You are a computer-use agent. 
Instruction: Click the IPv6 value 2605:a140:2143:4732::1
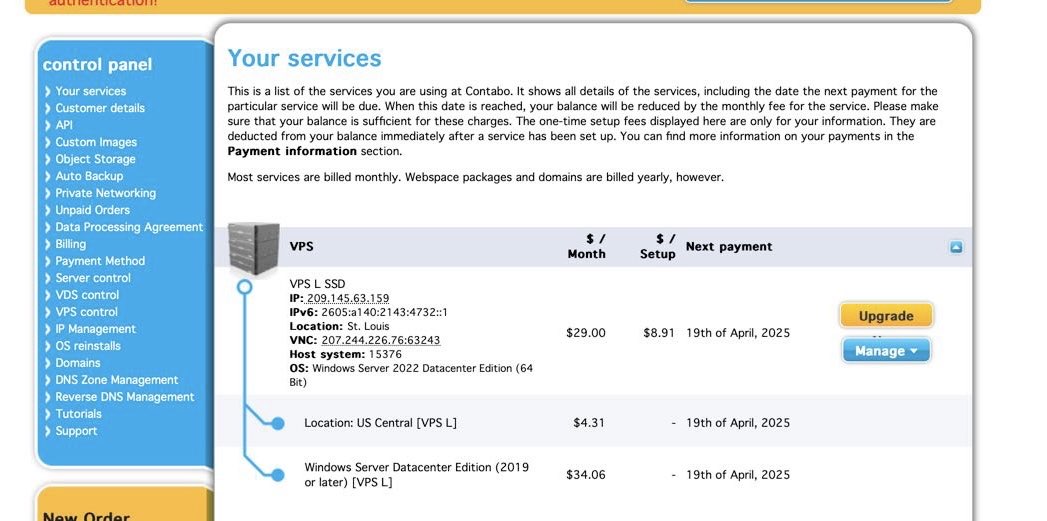pyautogui.click(x=385, y=312)
